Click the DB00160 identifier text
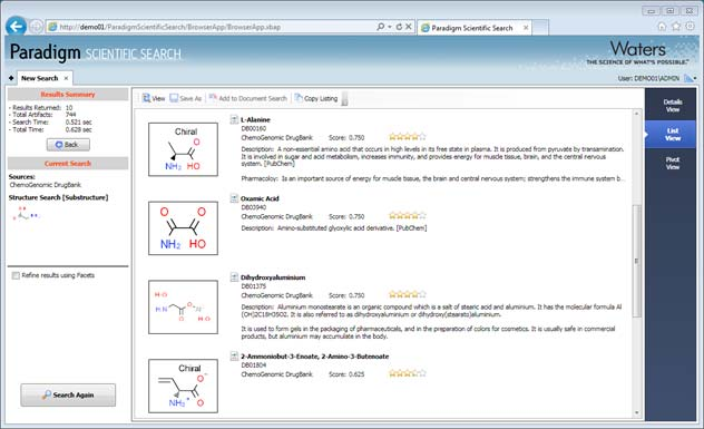Viewport: 704px width, 429px height. pyautogui.click(x=254, y=128)
